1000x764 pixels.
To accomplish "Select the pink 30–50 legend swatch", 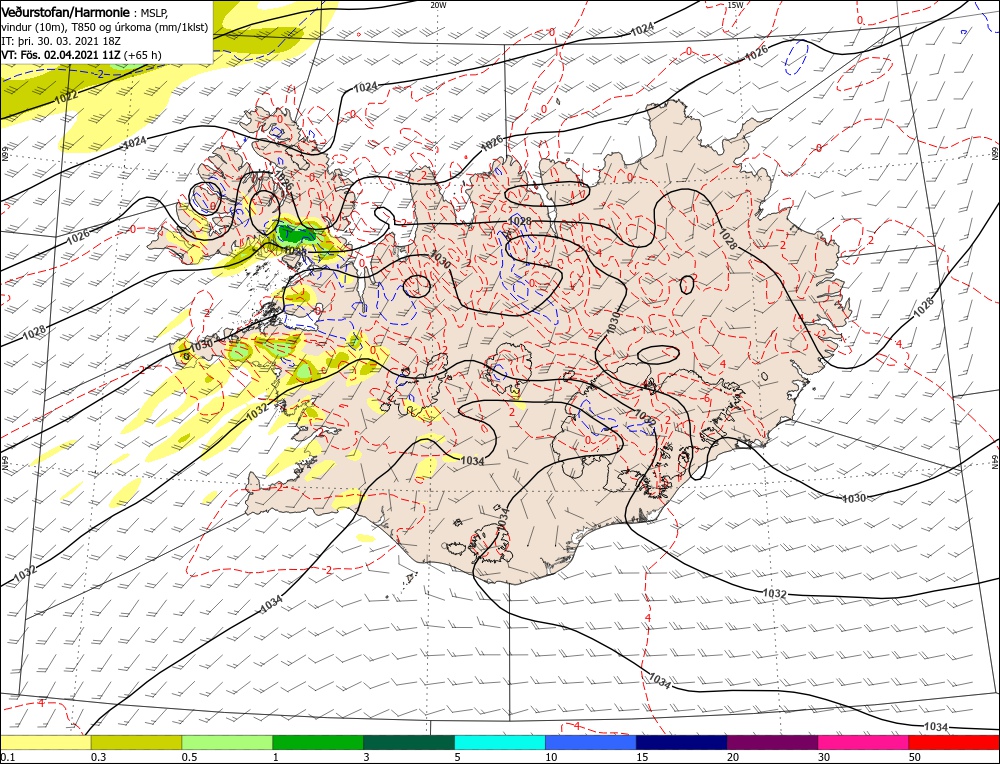I will [864, 742].
